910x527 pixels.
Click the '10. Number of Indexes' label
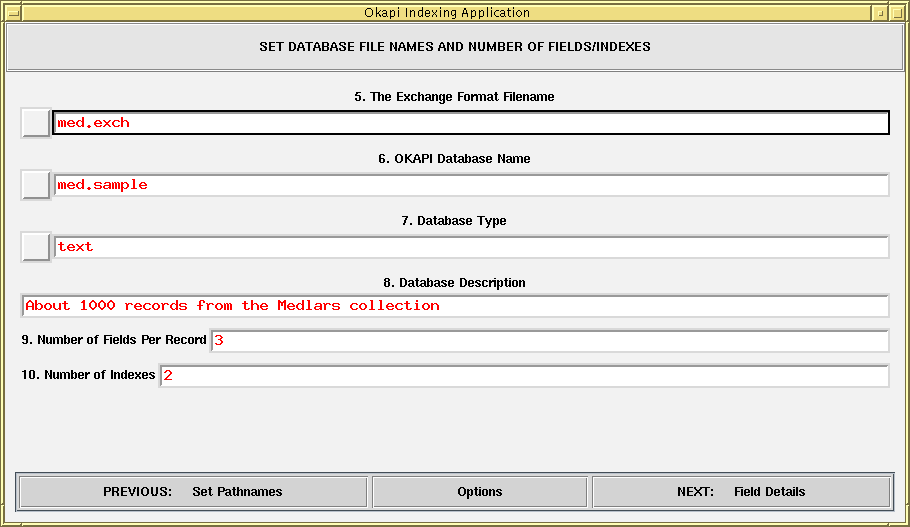click(88, 375)
